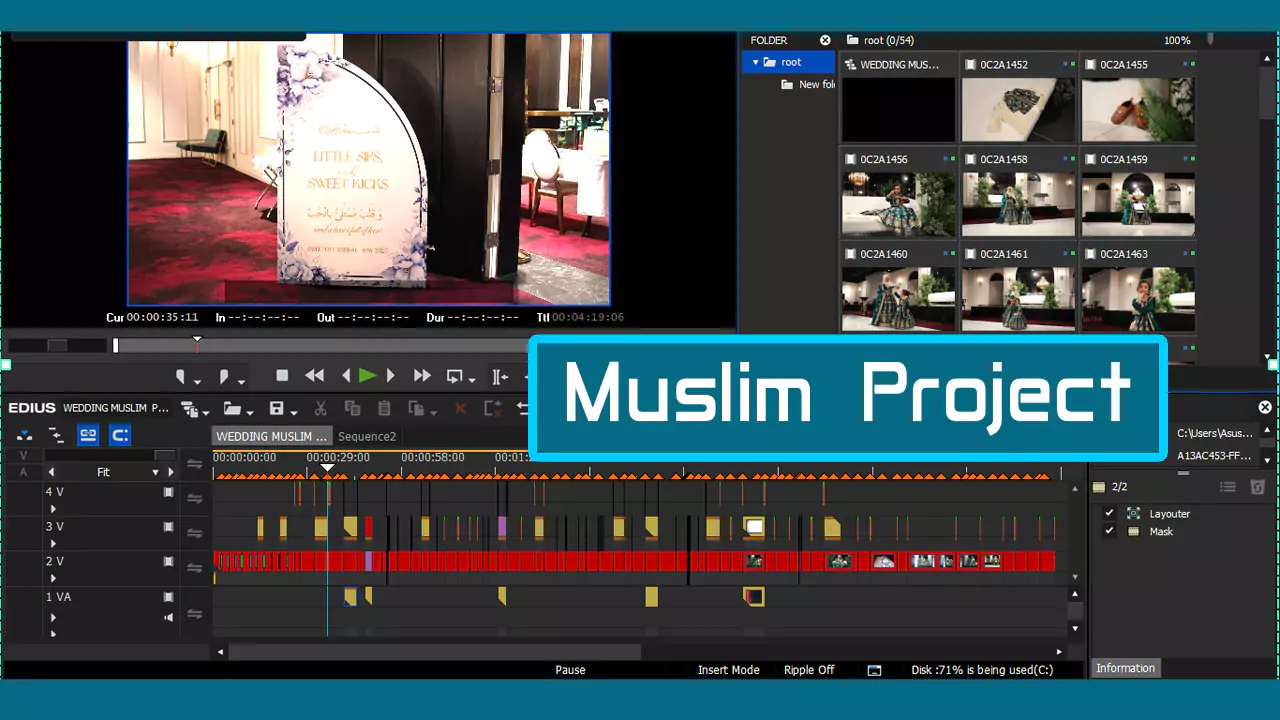This screenshot has height=720, width=1280.
Task: Select the Layouter effect entry
Action: click(1169, 513)
